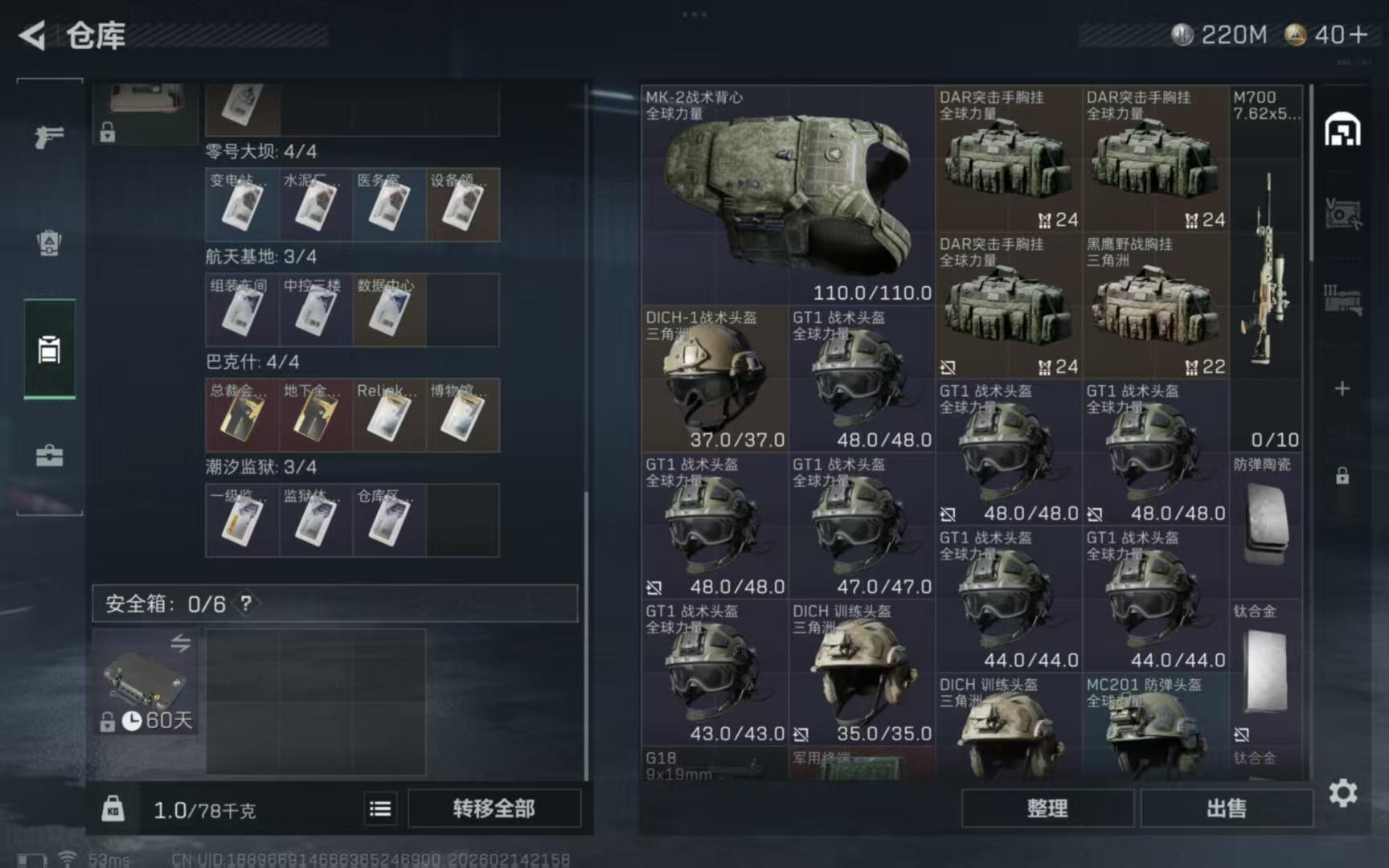Open settings gear at bottom right

(1342, 793)
